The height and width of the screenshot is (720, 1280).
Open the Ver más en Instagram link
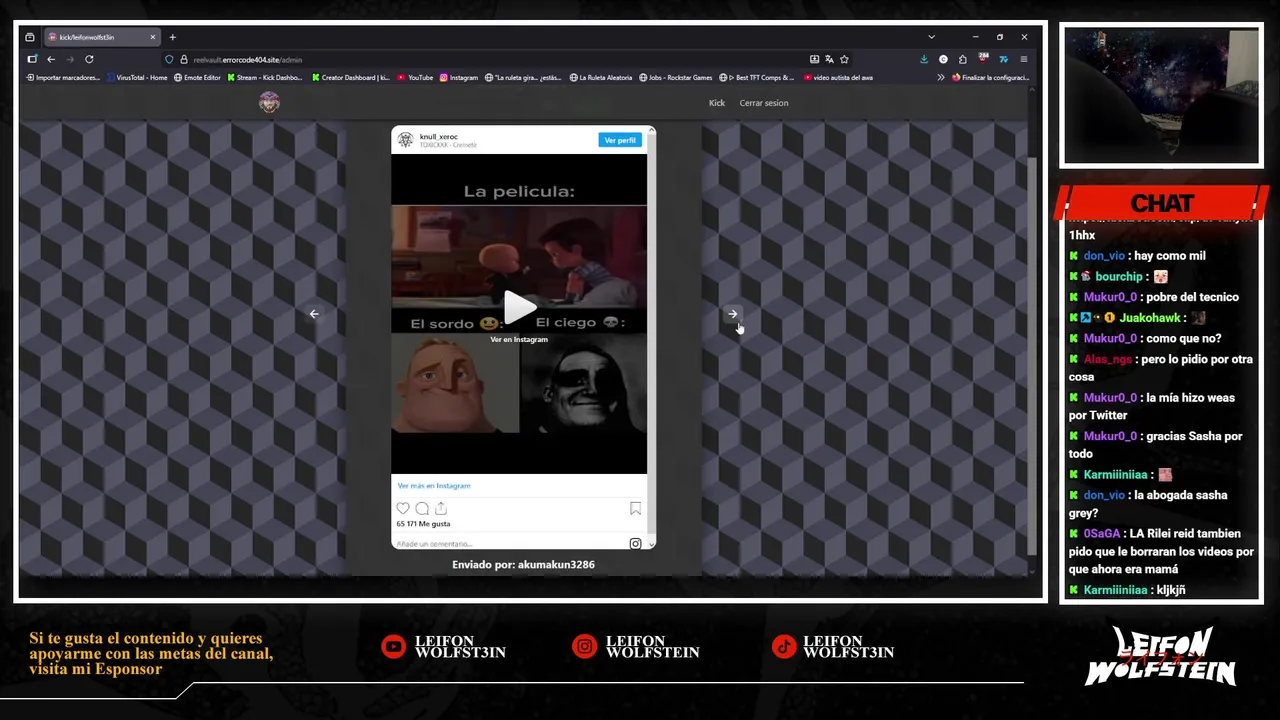click(433, 486)
